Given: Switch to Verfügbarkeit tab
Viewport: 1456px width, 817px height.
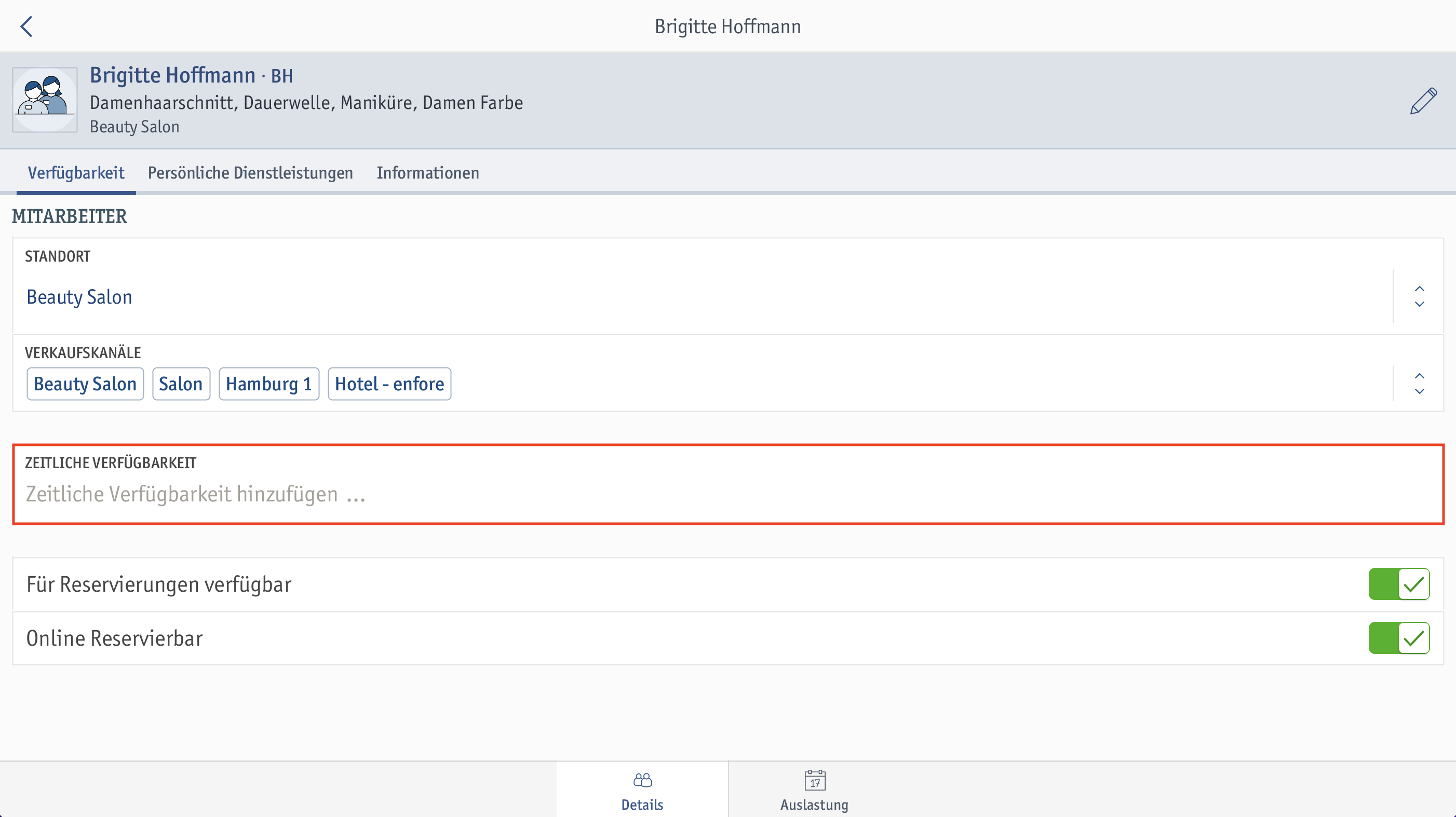Looking at the screenshot, I should point(76,173).
